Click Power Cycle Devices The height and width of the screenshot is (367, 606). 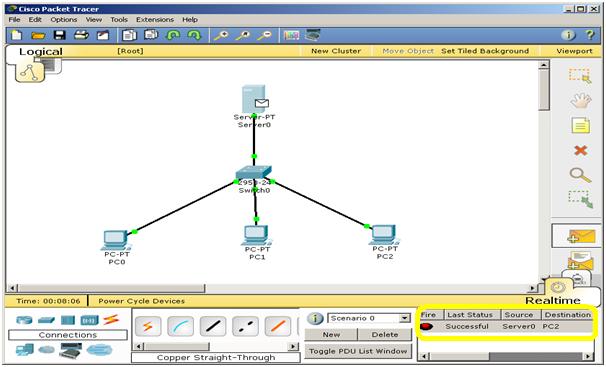[x=141, y=301]
